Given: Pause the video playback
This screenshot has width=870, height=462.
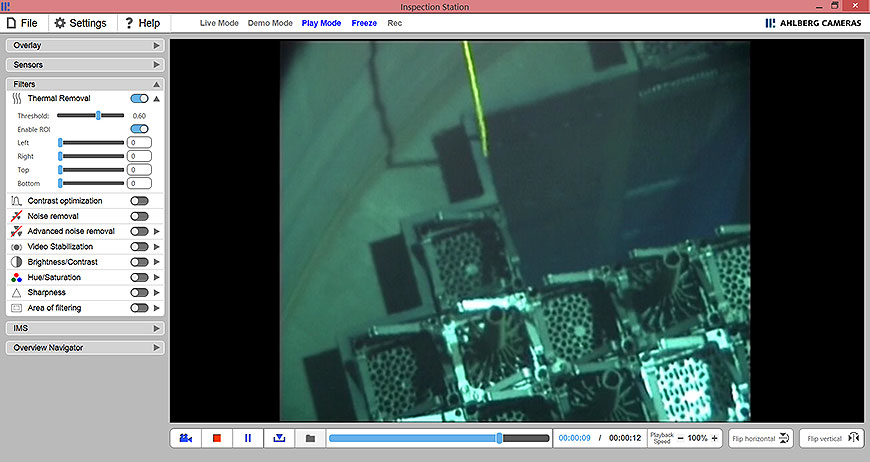Looking at the screenshot, I should [248, 438].
